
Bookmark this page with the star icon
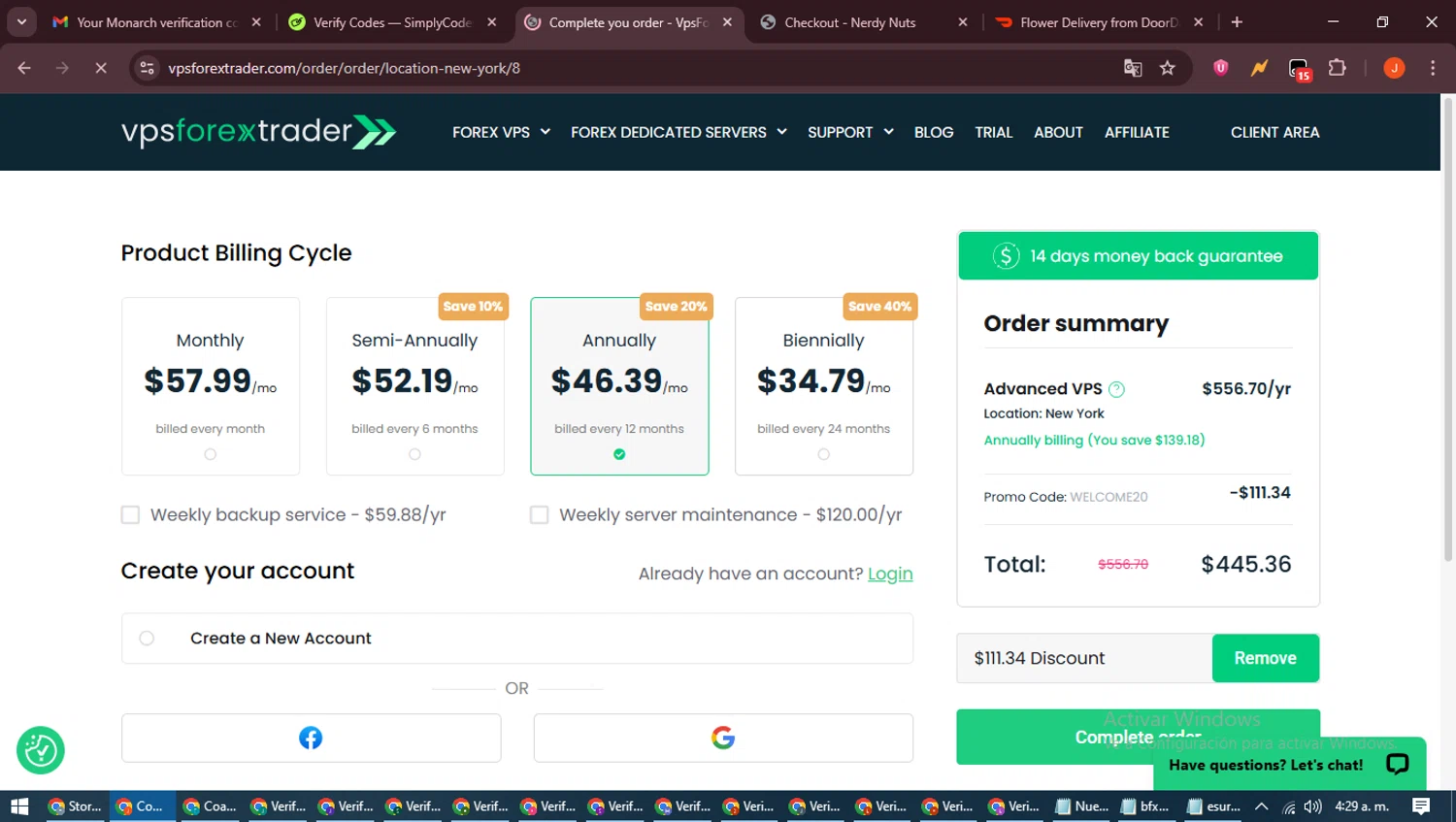click(1168, 68)
